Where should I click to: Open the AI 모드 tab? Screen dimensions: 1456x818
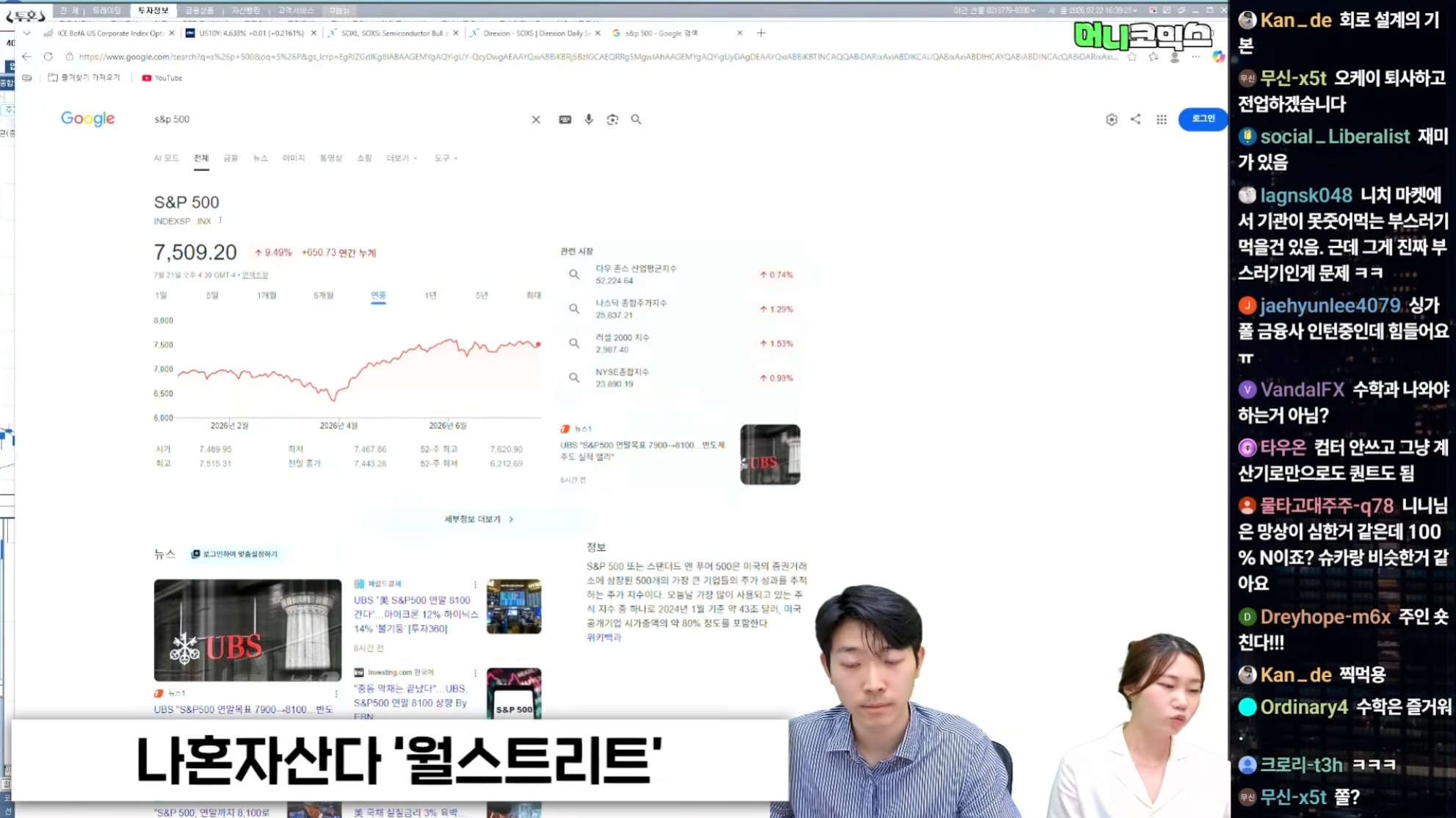click(167, 159)
